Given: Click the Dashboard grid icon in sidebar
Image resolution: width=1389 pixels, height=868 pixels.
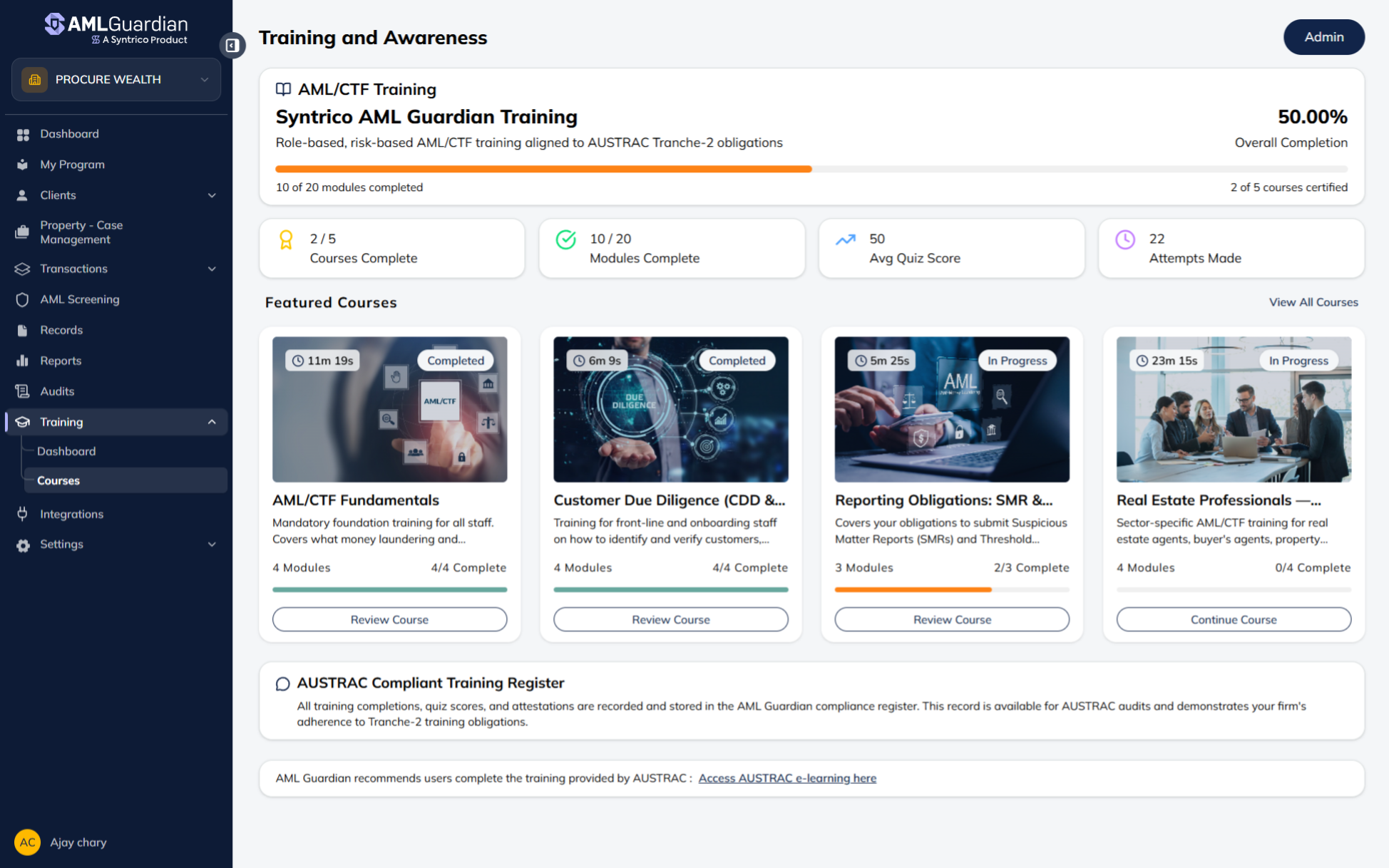Looking at the screenshot, I should (23, 134).
